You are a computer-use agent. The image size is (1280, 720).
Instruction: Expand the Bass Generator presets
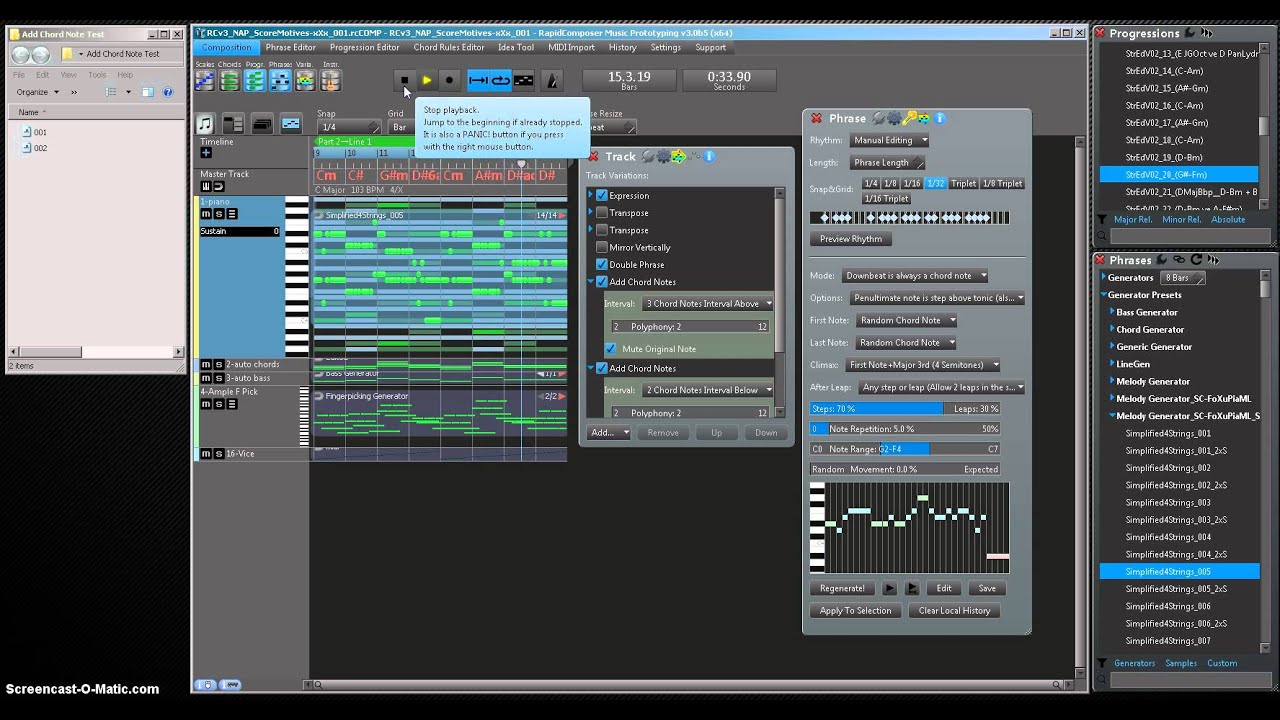1112,312
